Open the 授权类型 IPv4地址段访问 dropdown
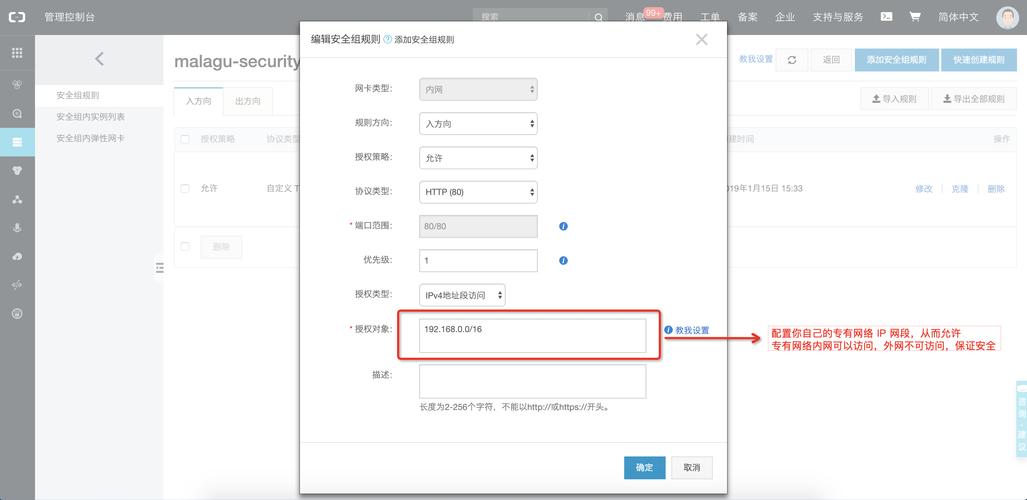The height and width of the screenshot is (500, 1027). click(x=462, y=295)
